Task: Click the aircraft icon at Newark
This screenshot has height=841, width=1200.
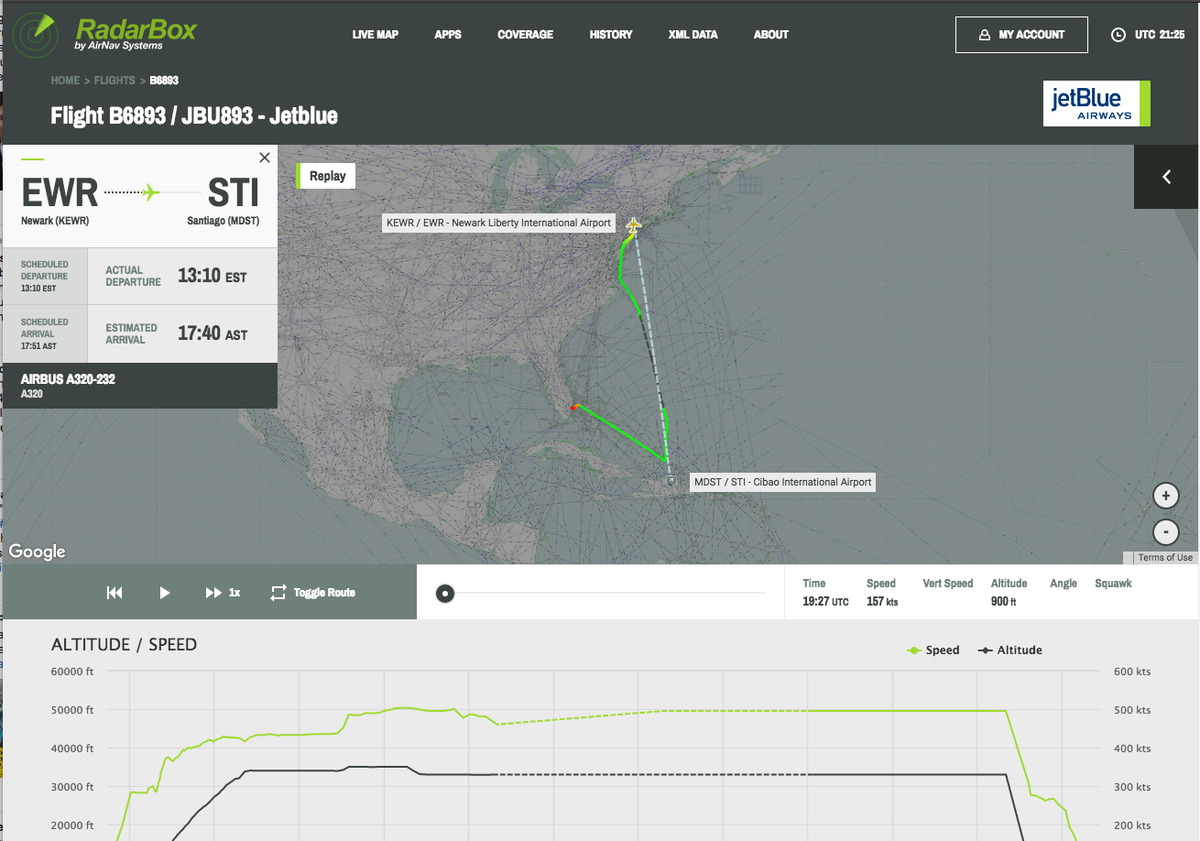Action: (x=633, y=226)
